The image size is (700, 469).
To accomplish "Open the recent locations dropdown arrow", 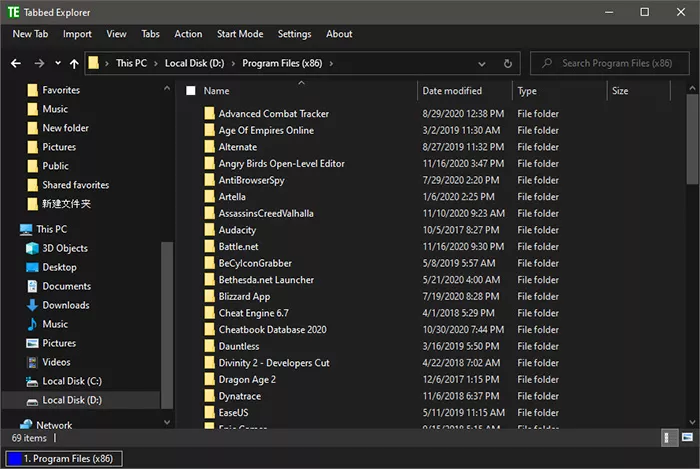I will [x=58, y=63].
